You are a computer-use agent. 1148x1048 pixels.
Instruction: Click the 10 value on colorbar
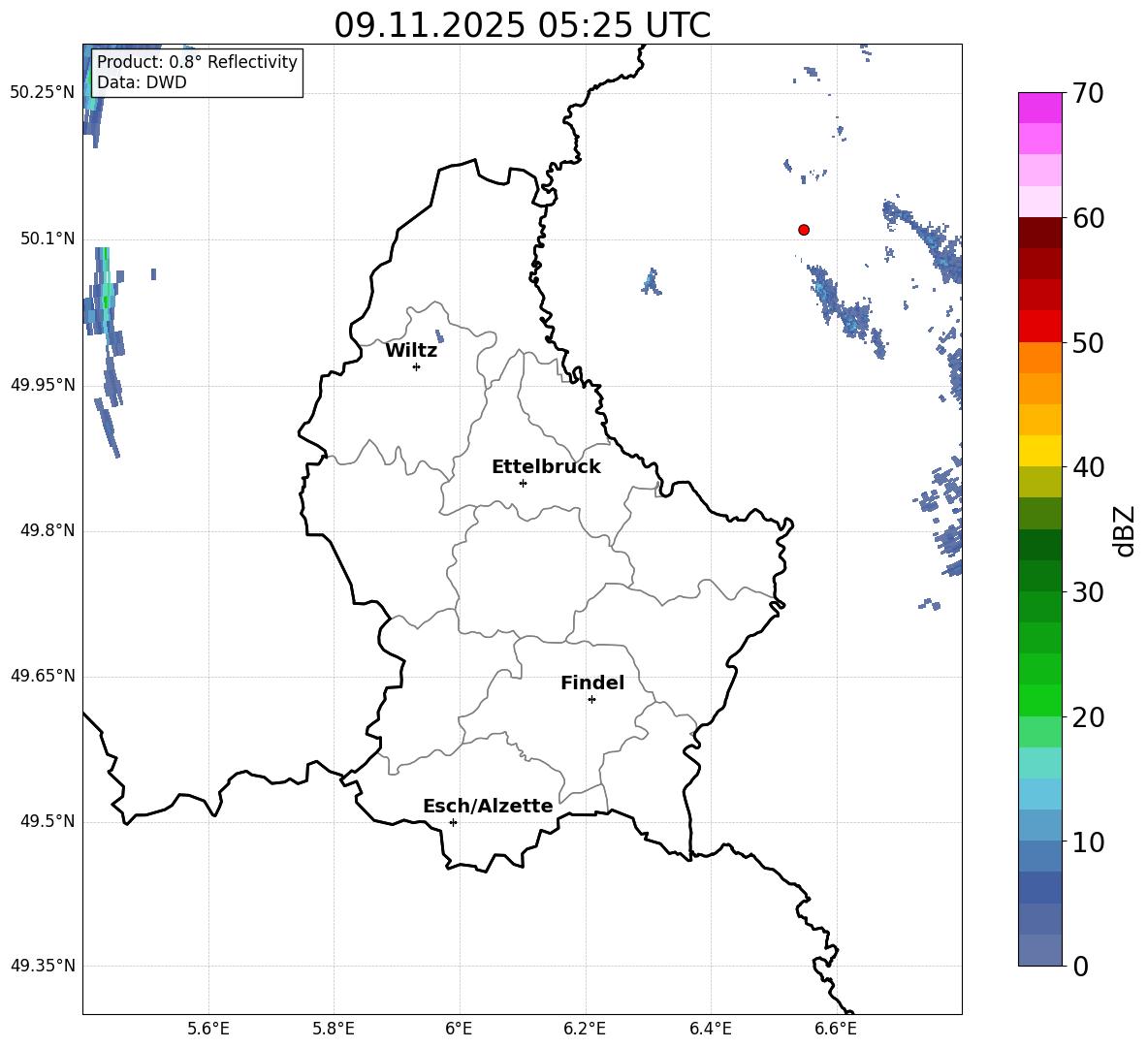point(1088,842)
